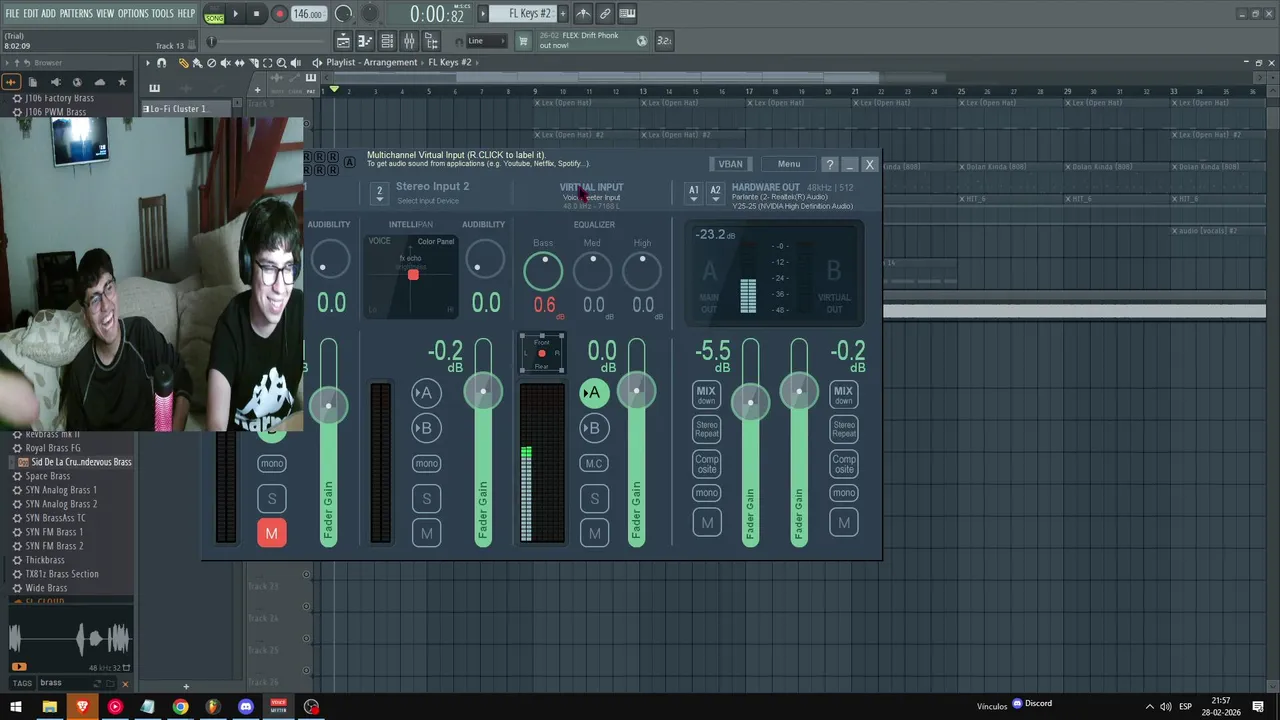Open the Line snap dropdown
The width and height of the screenshot is (1280, 720).
click(x=486, y=41)
